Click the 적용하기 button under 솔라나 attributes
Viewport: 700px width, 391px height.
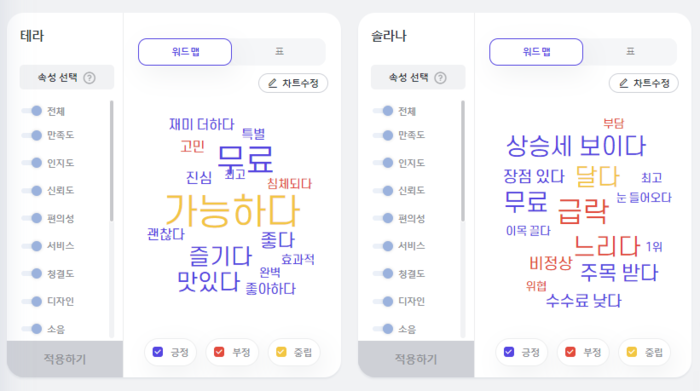click(416, 359)
